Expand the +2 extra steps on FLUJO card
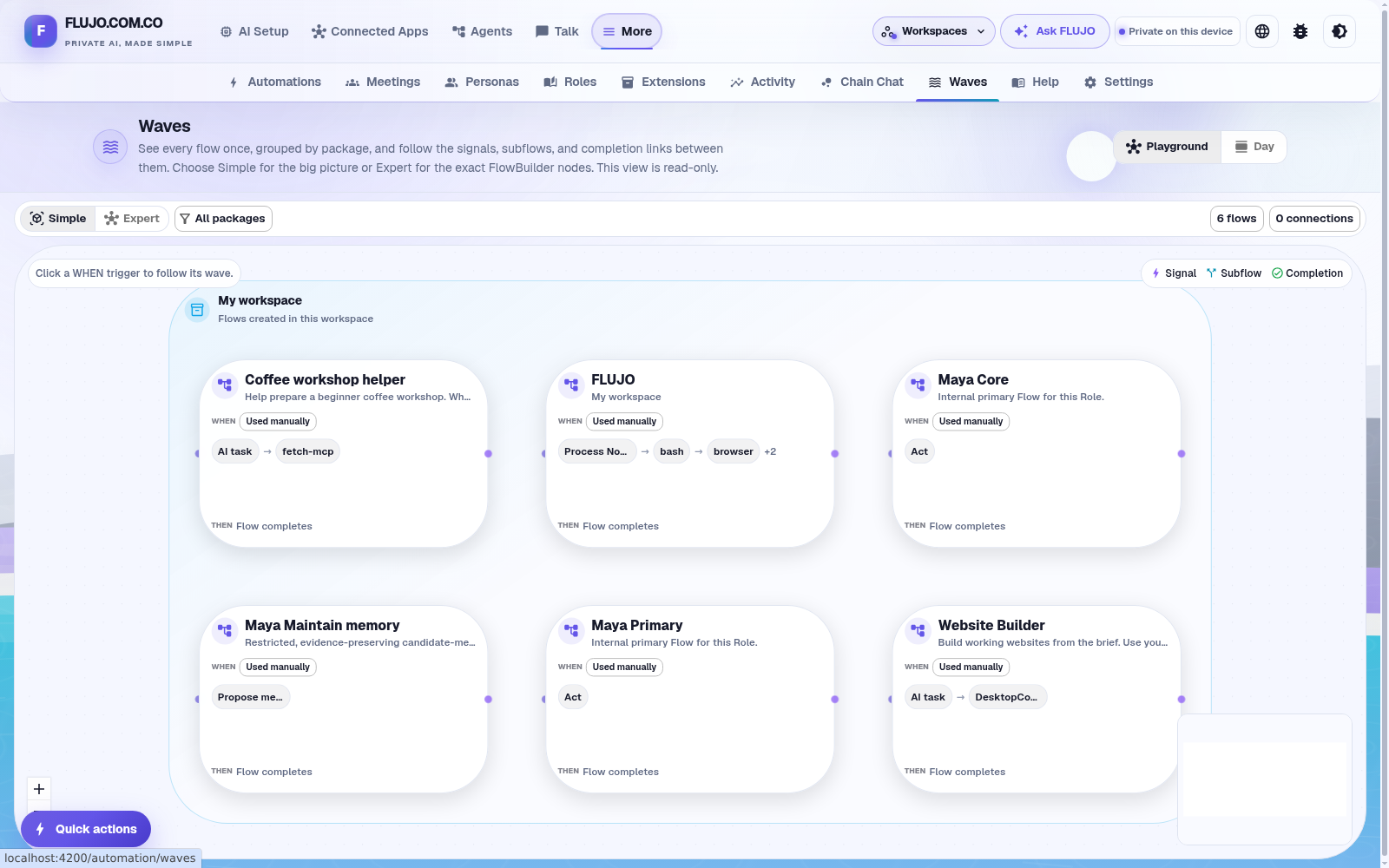The image size is (1389, 868). pos(770,451)
